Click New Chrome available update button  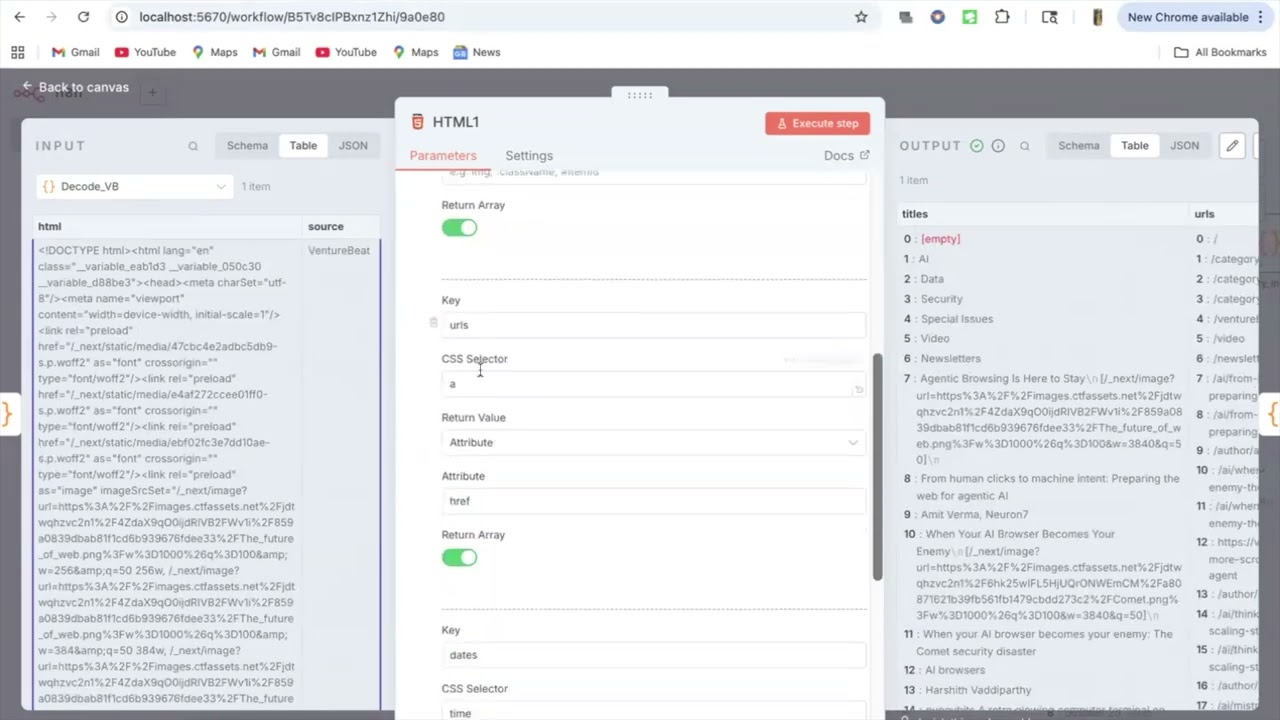click(1194, 17)
